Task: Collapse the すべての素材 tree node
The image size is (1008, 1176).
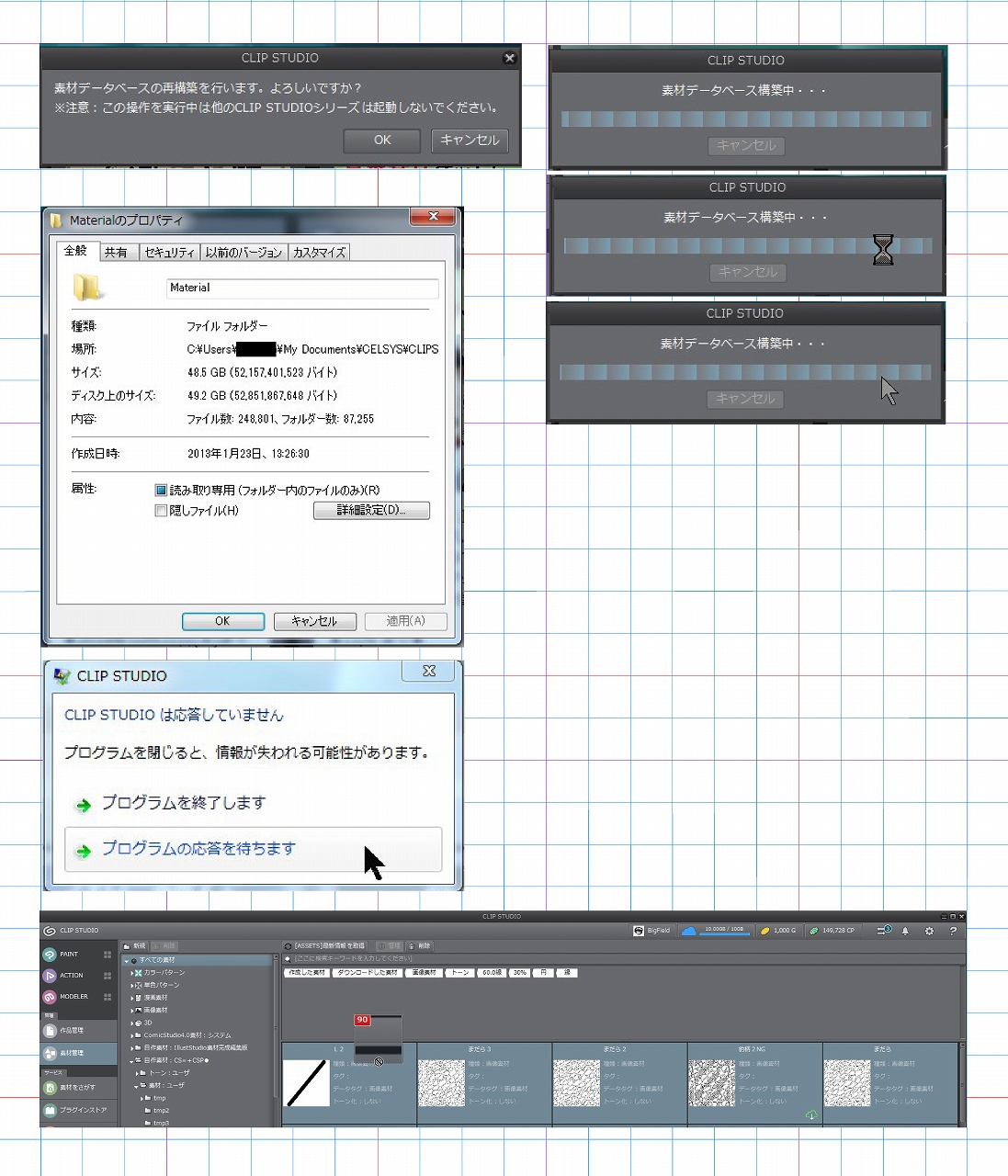Action: (127, 960)
